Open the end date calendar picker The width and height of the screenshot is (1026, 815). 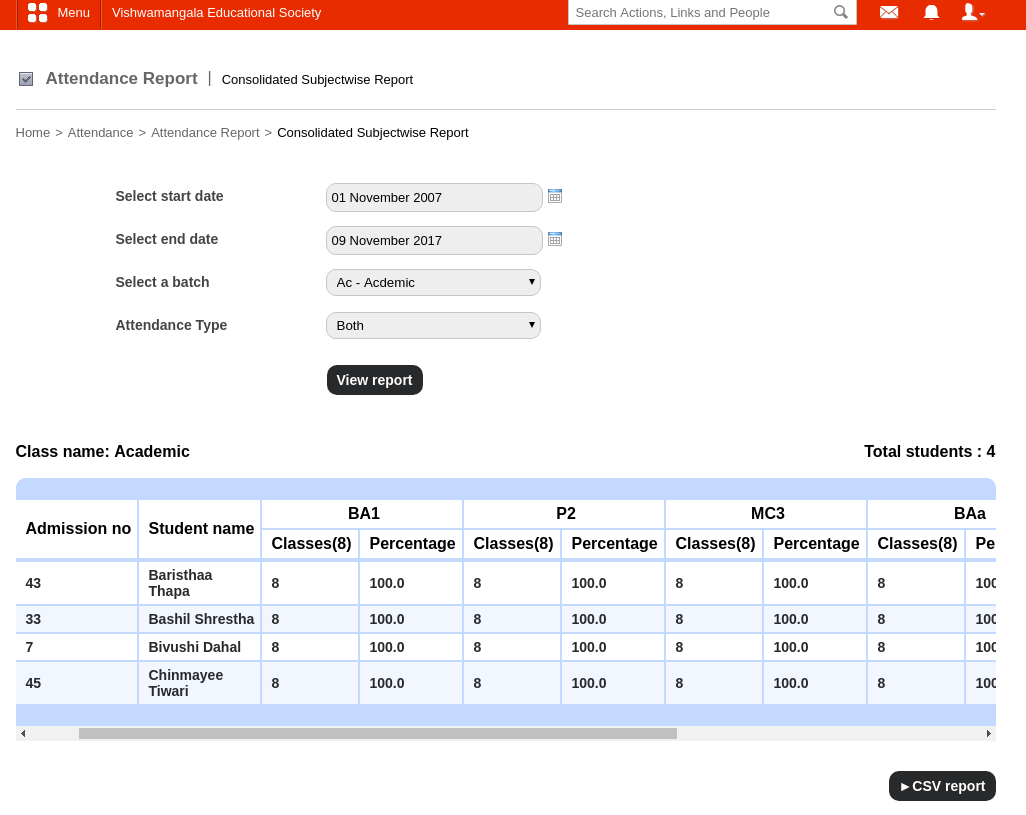coord(555,239)
